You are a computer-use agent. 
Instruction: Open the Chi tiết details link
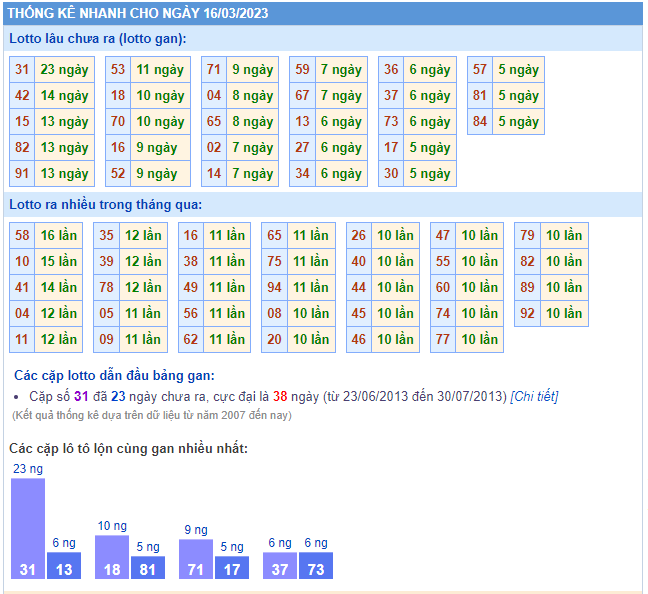tap(534, 396)
